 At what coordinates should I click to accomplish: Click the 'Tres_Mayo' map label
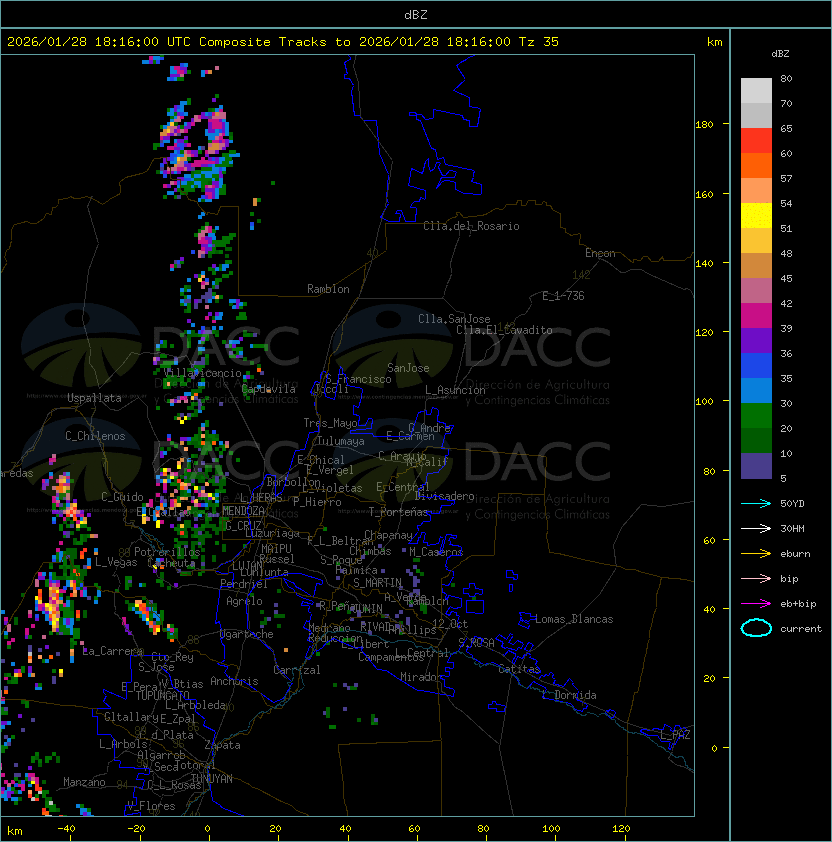pos(330,423)
